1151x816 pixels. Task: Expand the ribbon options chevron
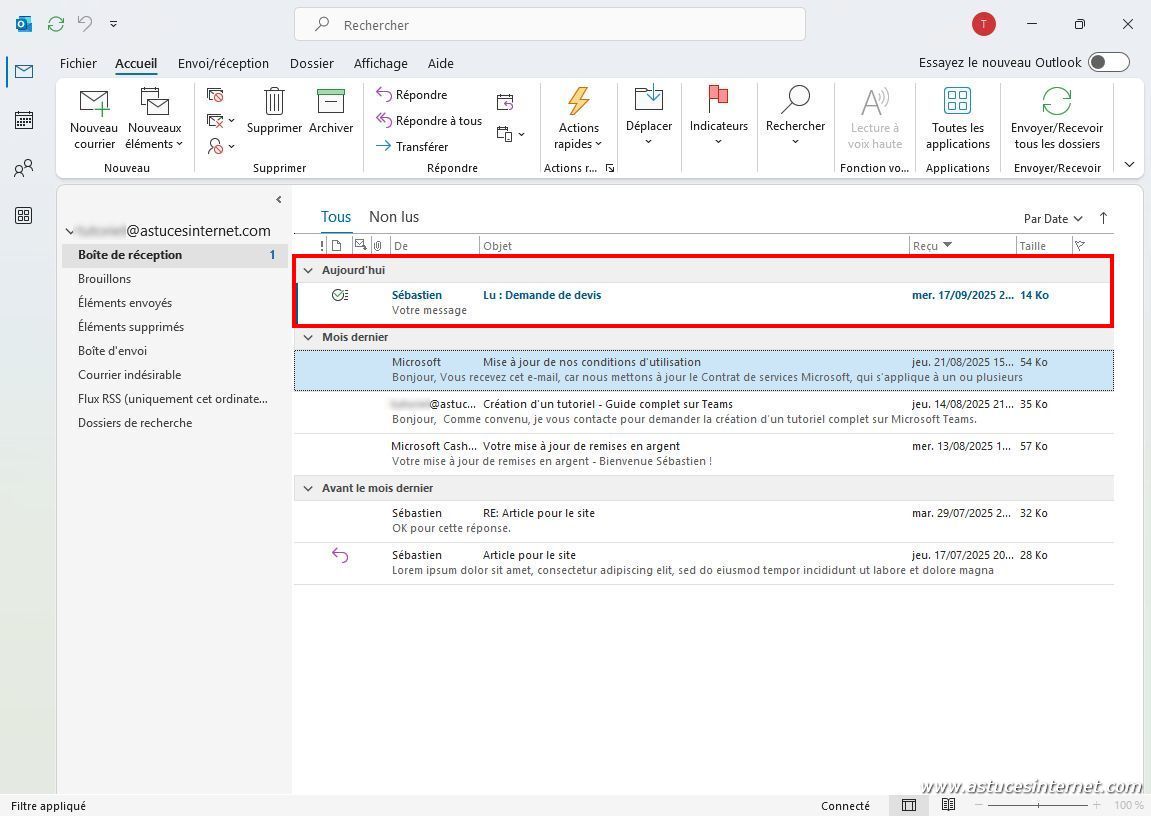click(x=1129, y=165)
